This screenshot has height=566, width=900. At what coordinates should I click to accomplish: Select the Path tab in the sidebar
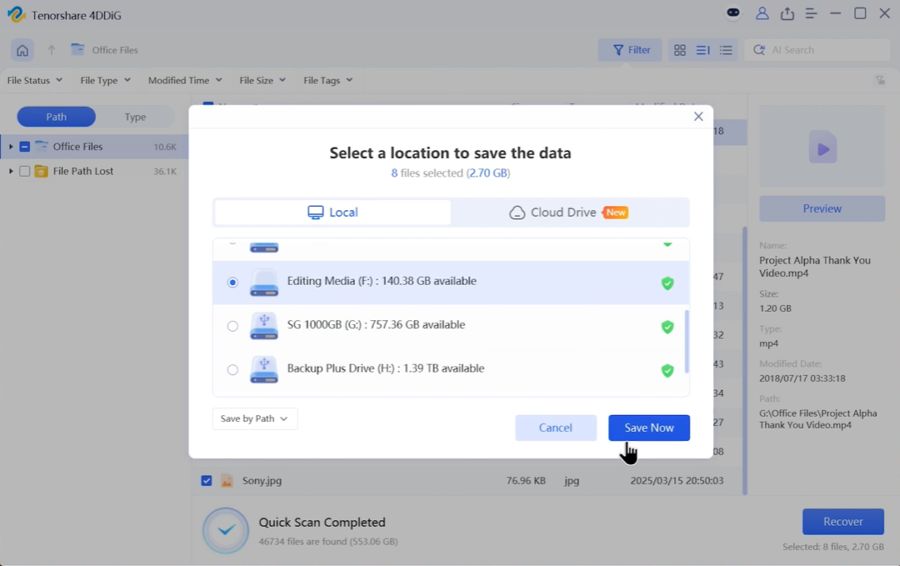point(56,117)
